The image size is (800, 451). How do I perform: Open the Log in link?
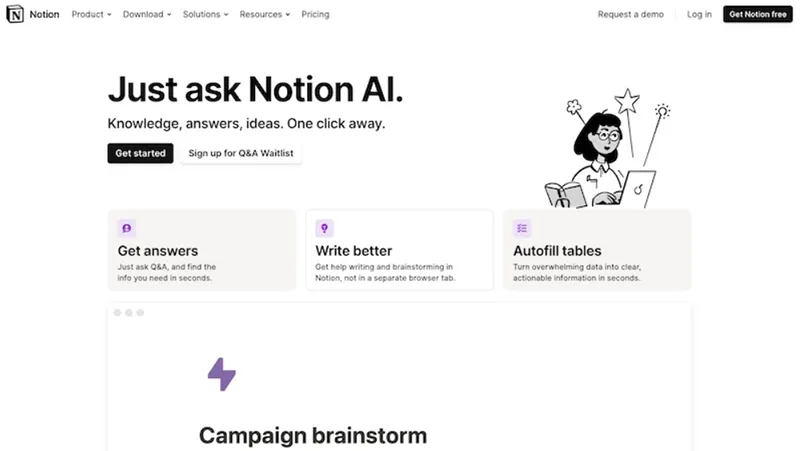(699, 14)
